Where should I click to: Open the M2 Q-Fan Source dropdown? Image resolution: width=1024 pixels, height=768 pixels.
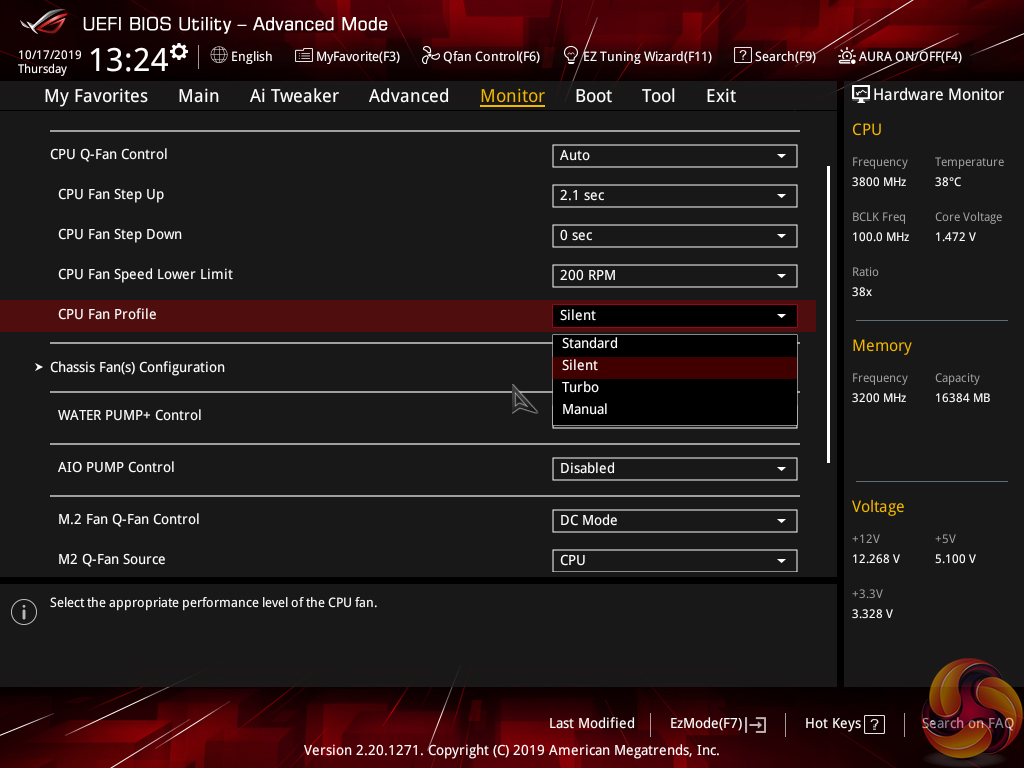click(675, 560)
